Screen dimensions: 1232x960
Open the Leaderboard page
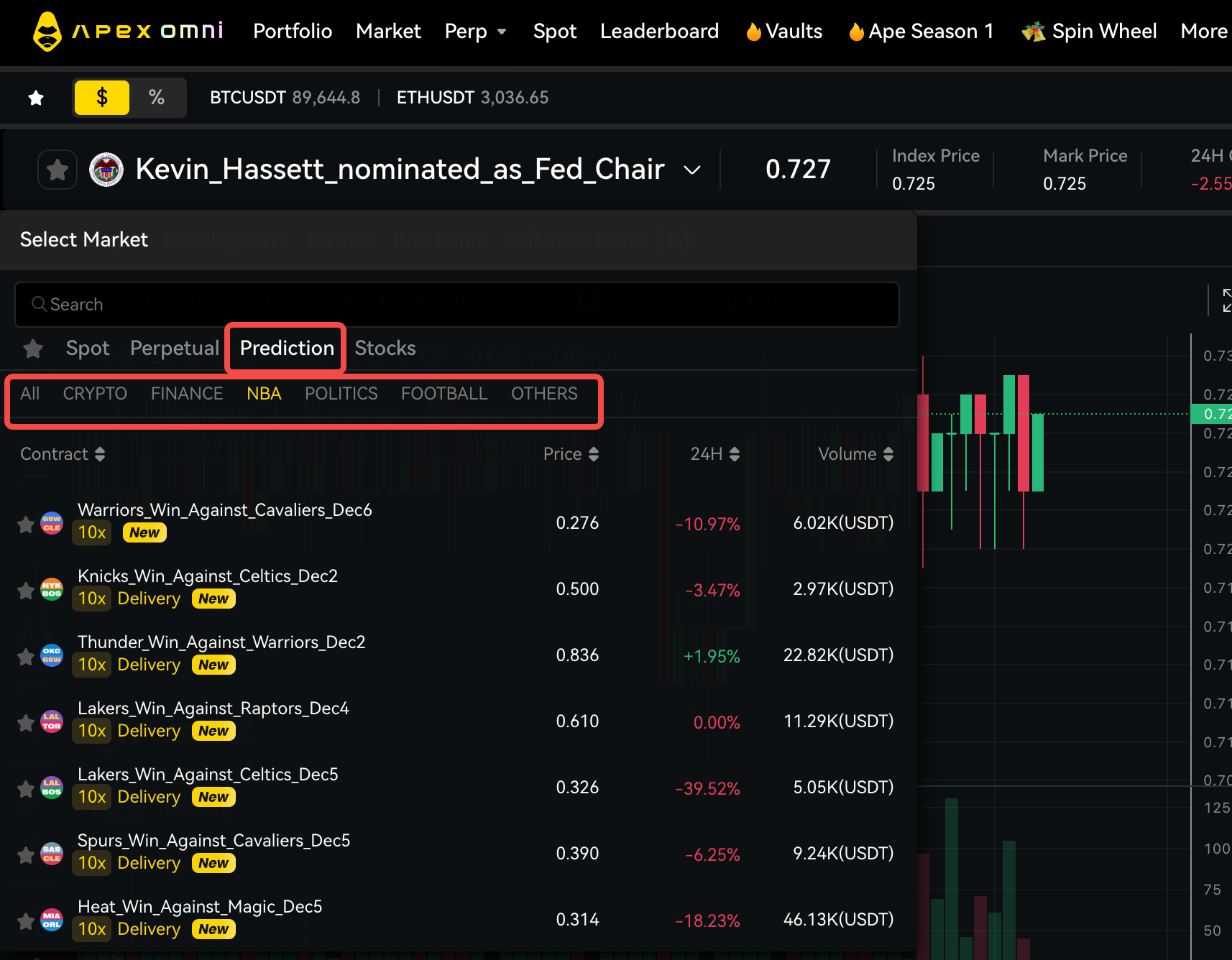[659, 32]
